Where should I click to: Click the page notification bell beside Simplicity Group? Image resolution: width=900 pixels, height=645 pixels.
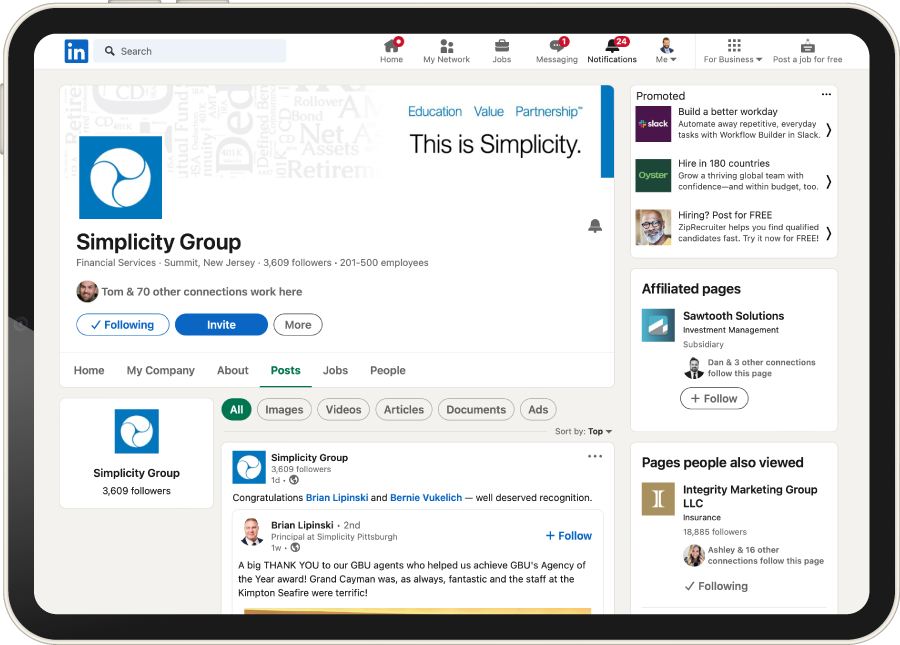595,226
